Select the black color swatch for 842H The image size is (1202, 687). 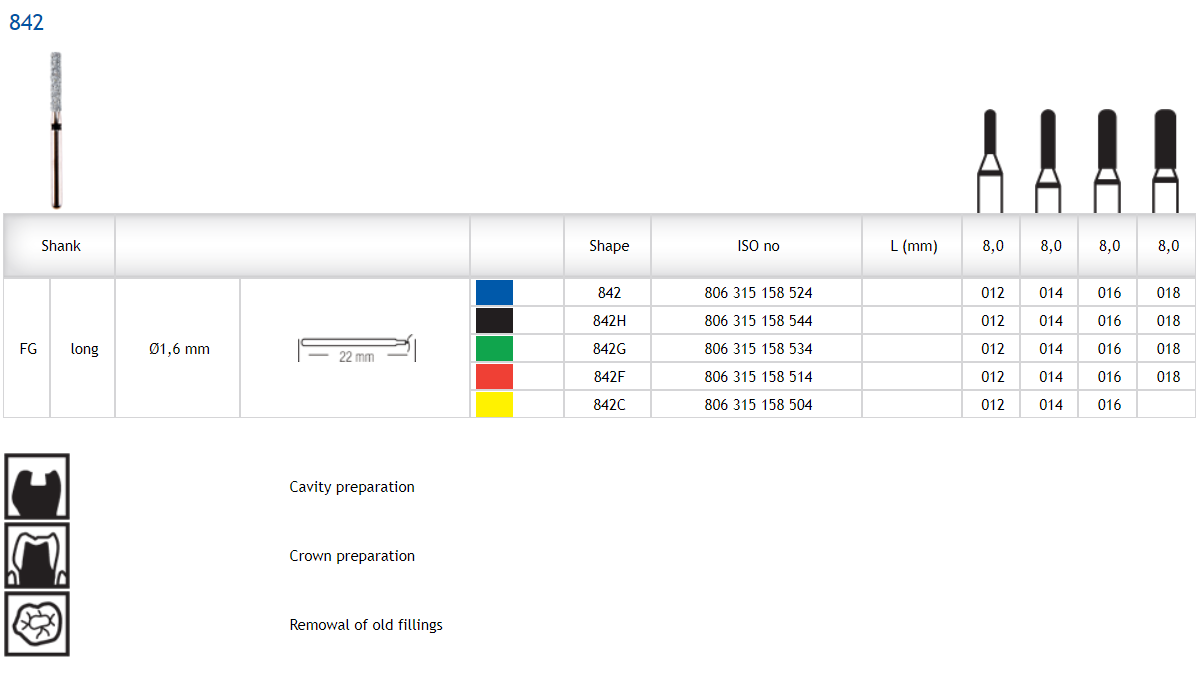(494, 321)
